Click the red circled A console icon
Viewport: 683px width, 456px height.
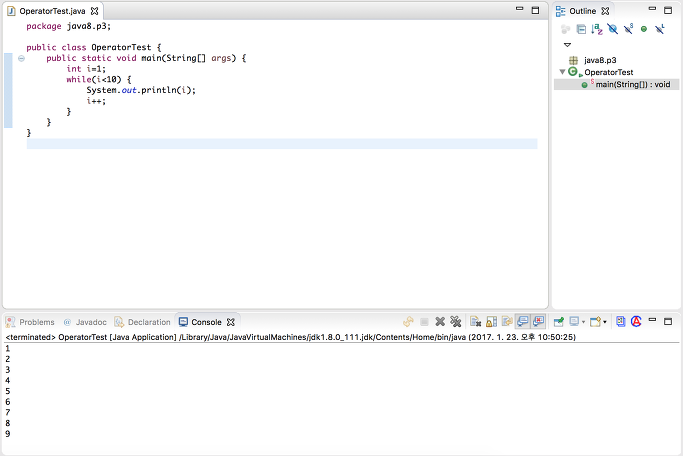(x=636, y=322)
